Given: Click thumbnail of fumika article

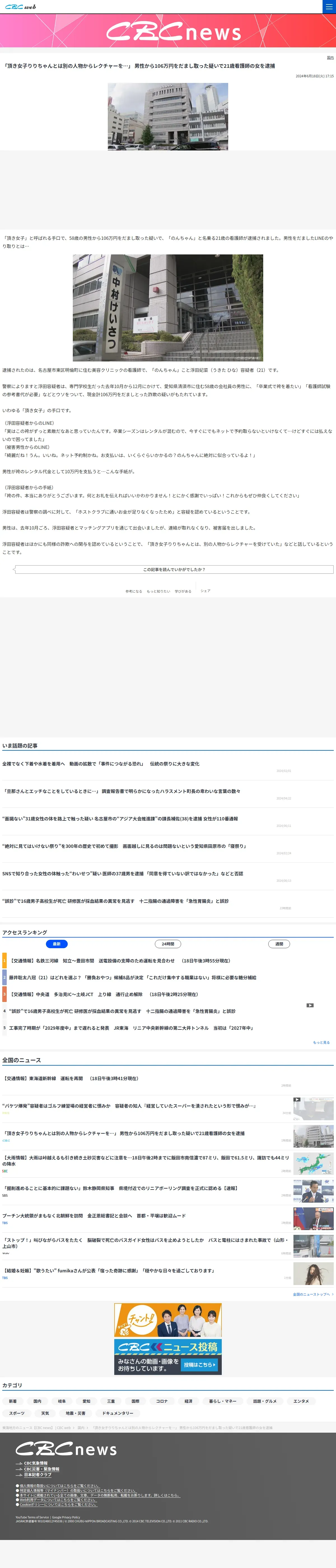Looking at the screenshot, I should tap(314, 1274).
